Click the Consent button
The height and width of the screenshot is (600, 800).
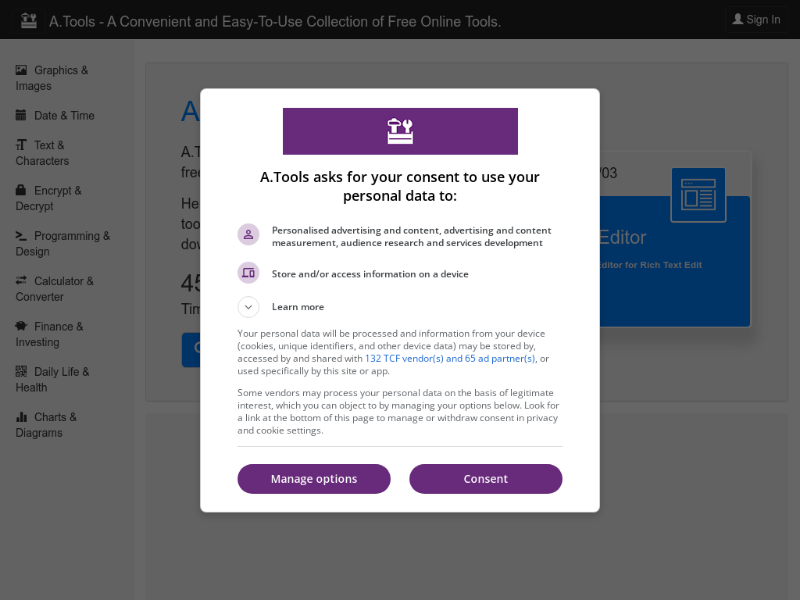486,479
